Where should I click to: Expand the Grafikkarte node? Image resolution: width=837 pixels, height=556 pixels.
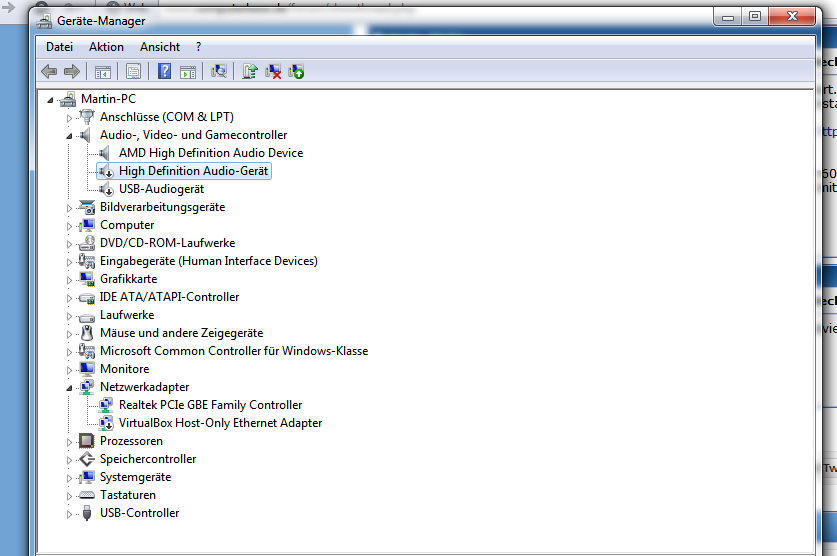click(69, 280)
